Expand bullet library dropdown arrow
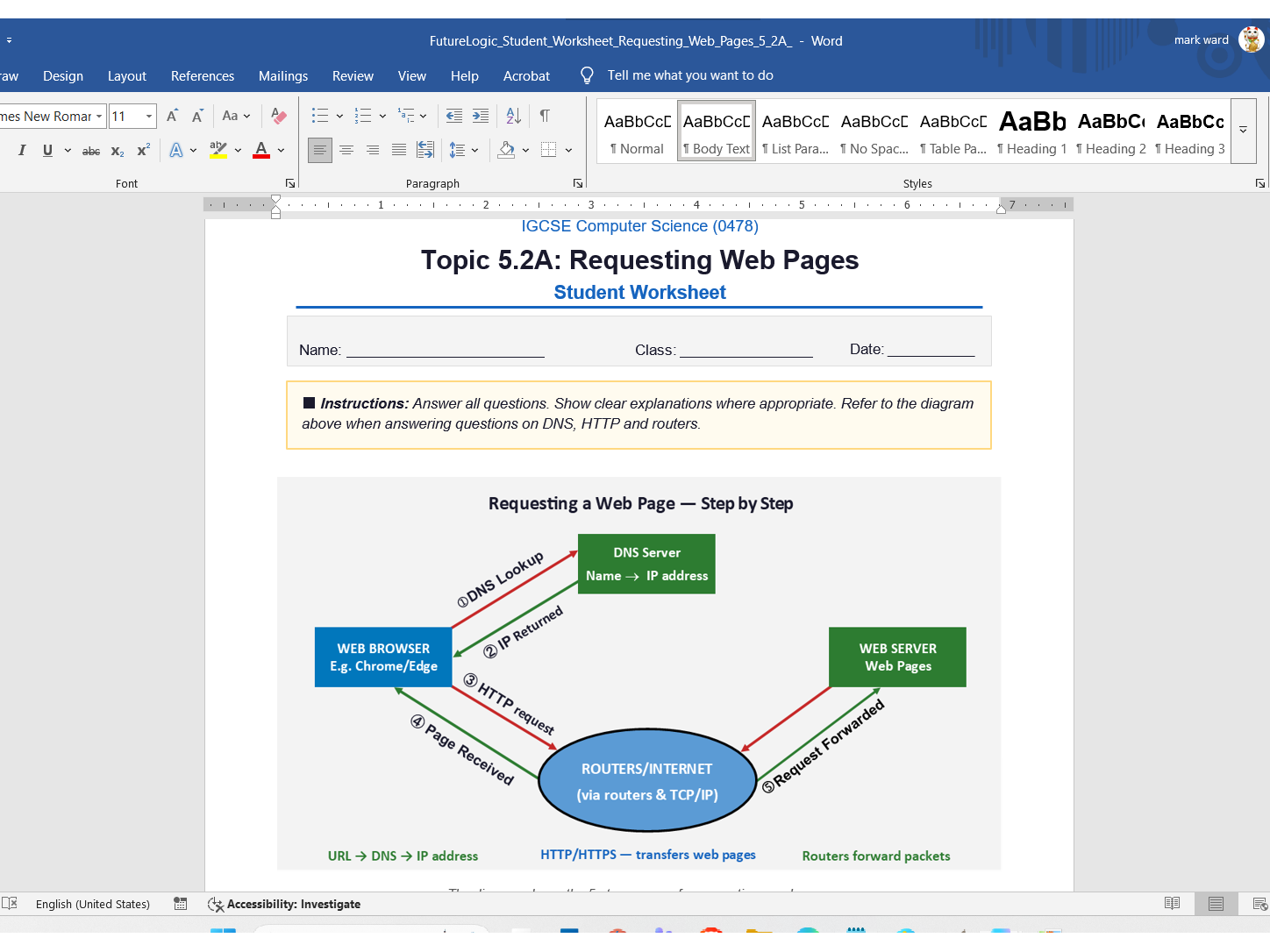The height and width of the screenshot is (952, 1270). pyautogui.click(x=339, y=116)
